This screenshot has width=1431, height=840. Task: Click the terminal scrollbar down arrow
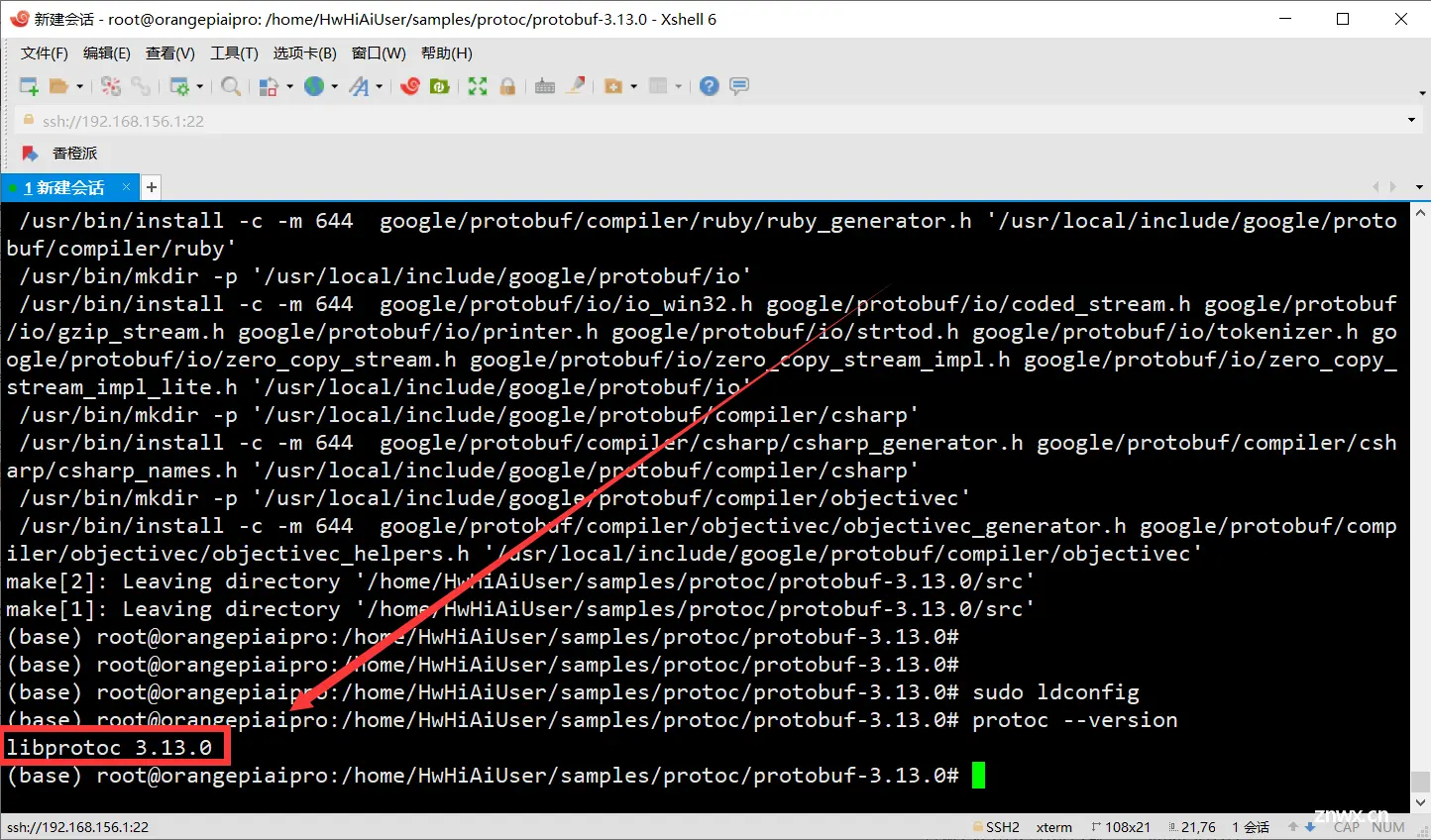tap(1420, 803)
